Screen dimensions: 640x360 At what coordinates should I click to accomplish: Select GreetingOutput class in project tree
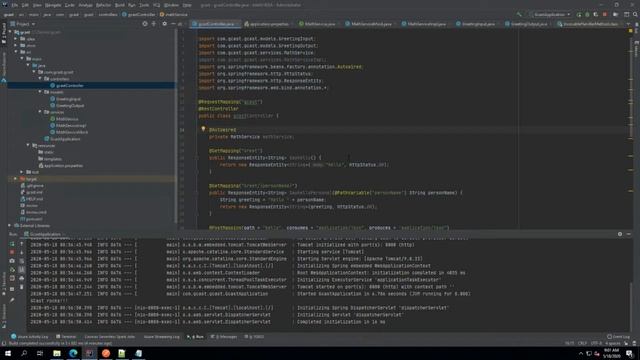point(67,105)
